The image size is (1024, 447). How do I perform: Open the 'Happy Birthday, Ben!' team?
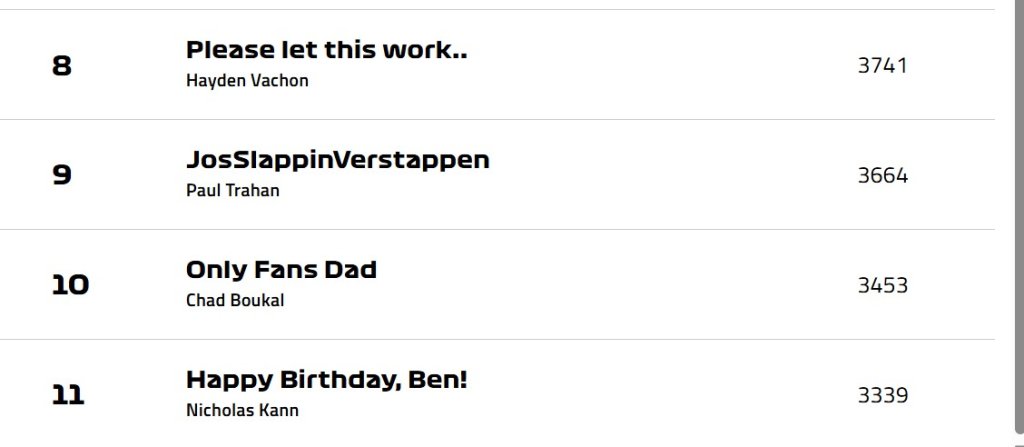pyautogui.click(x=326, y=380)
